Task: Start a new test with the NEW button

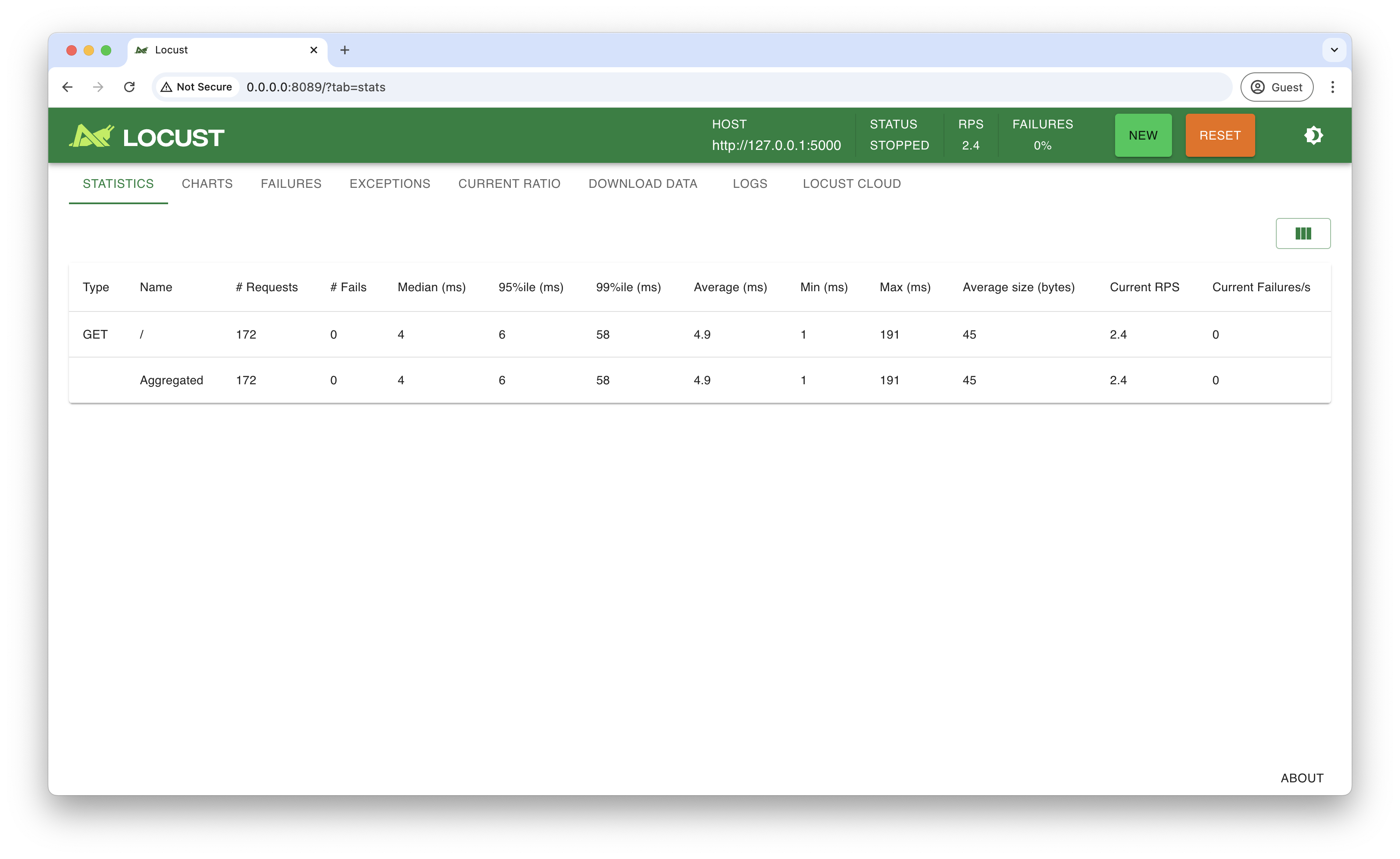Action: click(x=1143, y=135)
